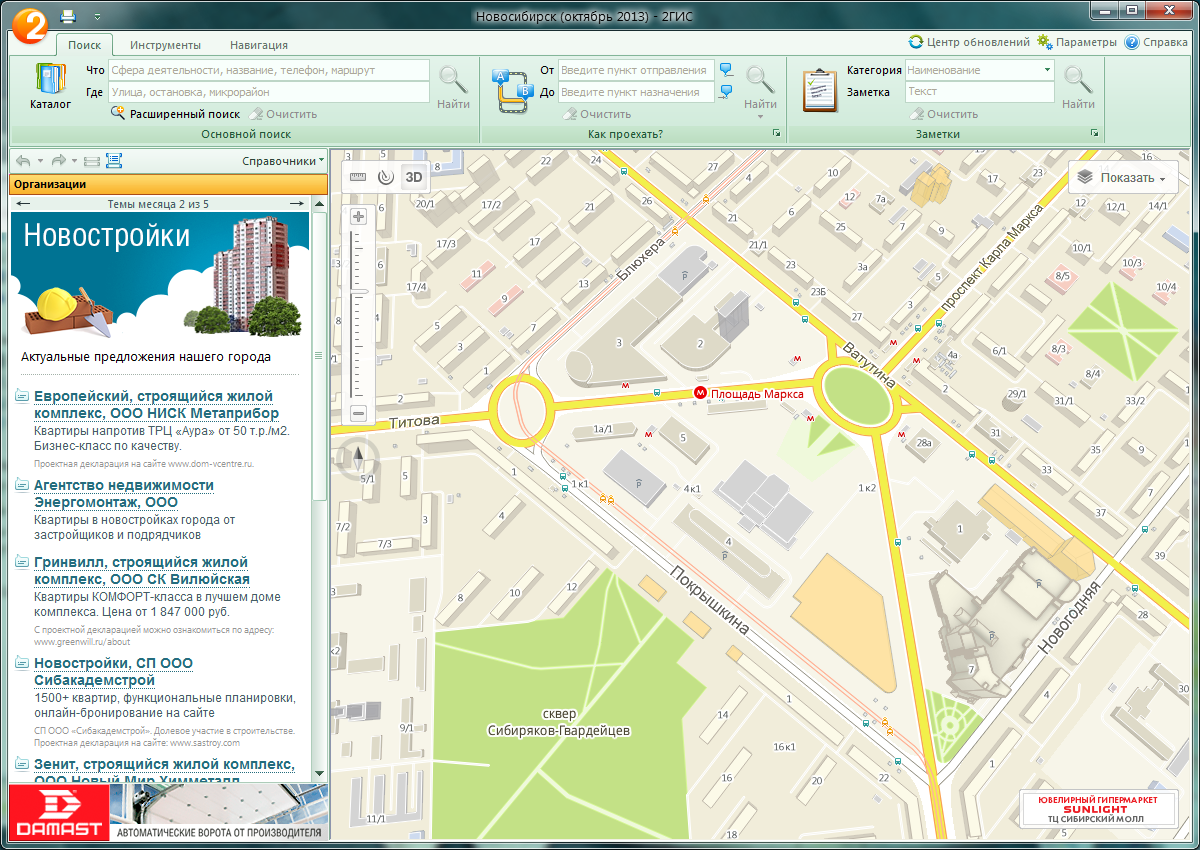Switch to the Навигация tab
Screen dimensions: 1200x850
tap(258, 45)
